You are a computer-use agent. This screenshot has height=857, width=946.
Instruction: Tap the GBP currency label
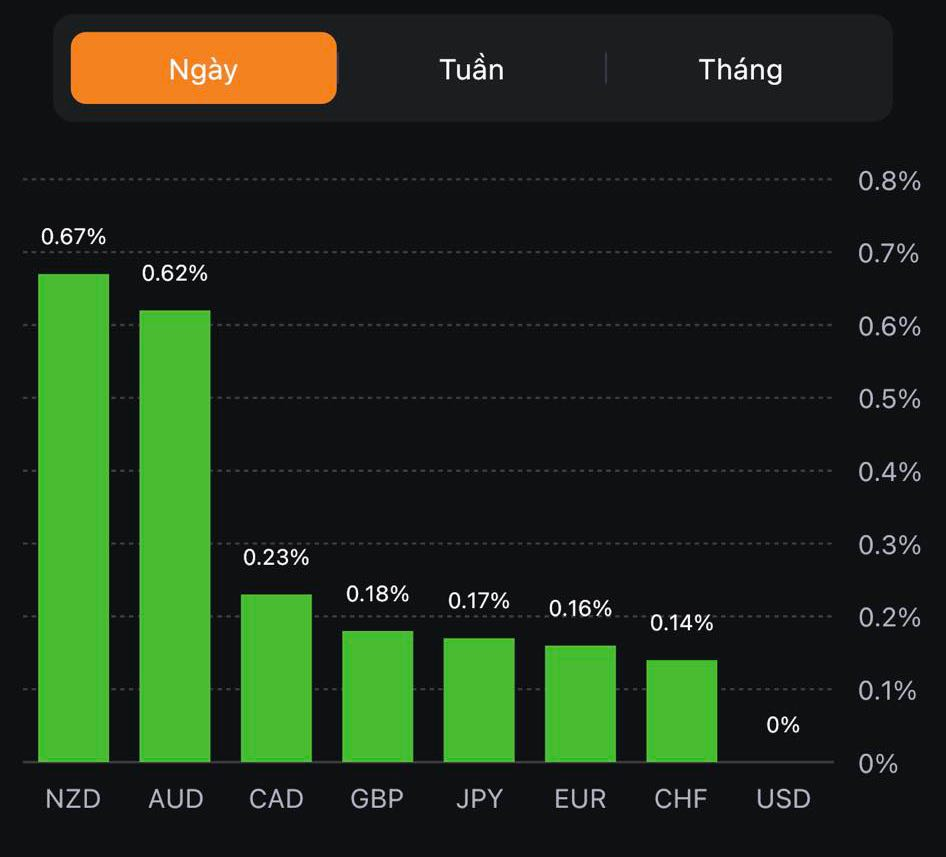click(377, 800)
